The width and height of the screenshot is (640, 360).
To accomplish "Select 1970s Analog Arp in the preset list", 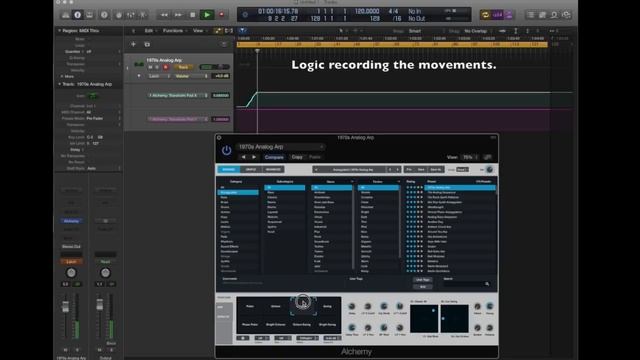I will pyautogui.click(x=460, y=187).
